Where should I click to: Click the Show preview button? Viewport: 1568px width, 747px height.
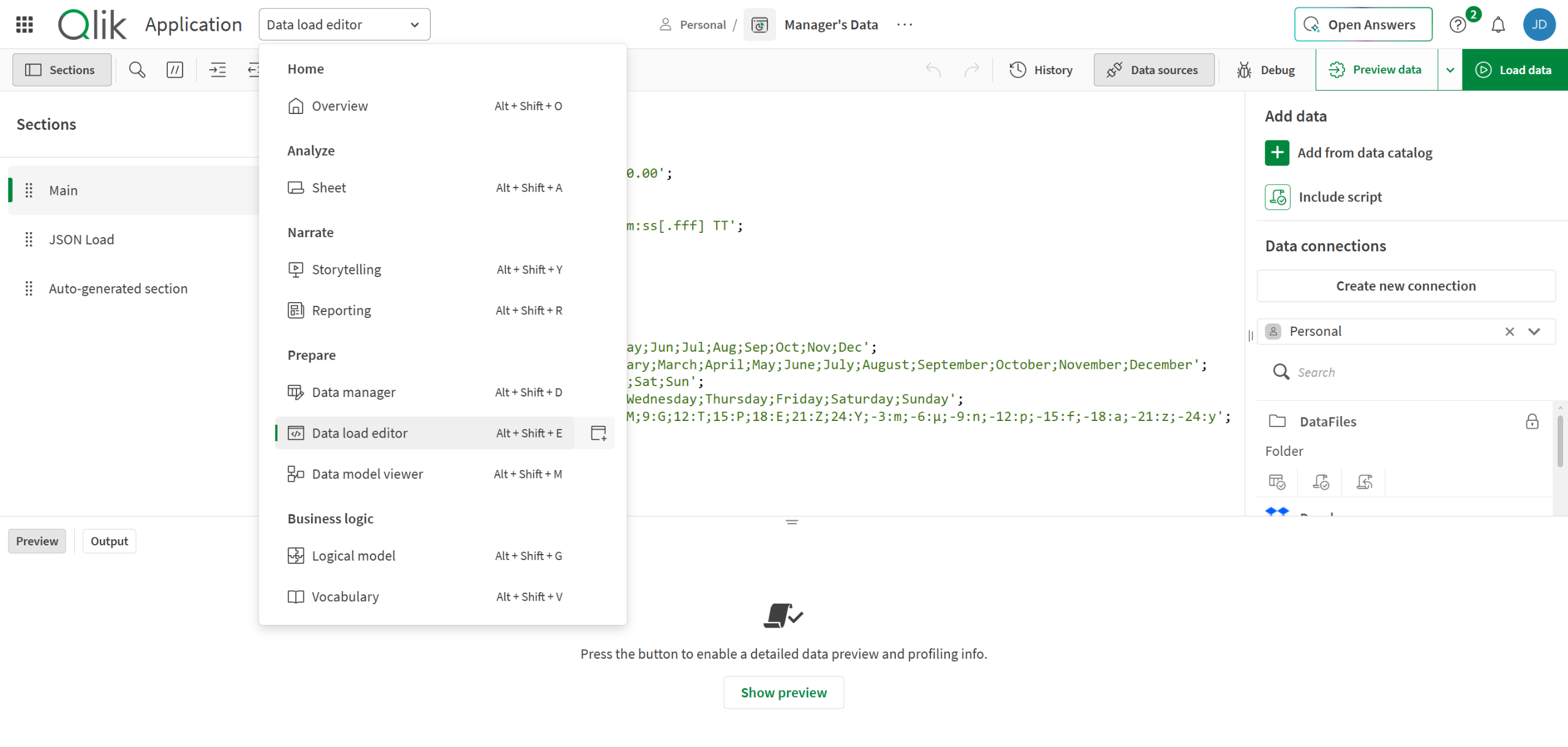[783, 692]
